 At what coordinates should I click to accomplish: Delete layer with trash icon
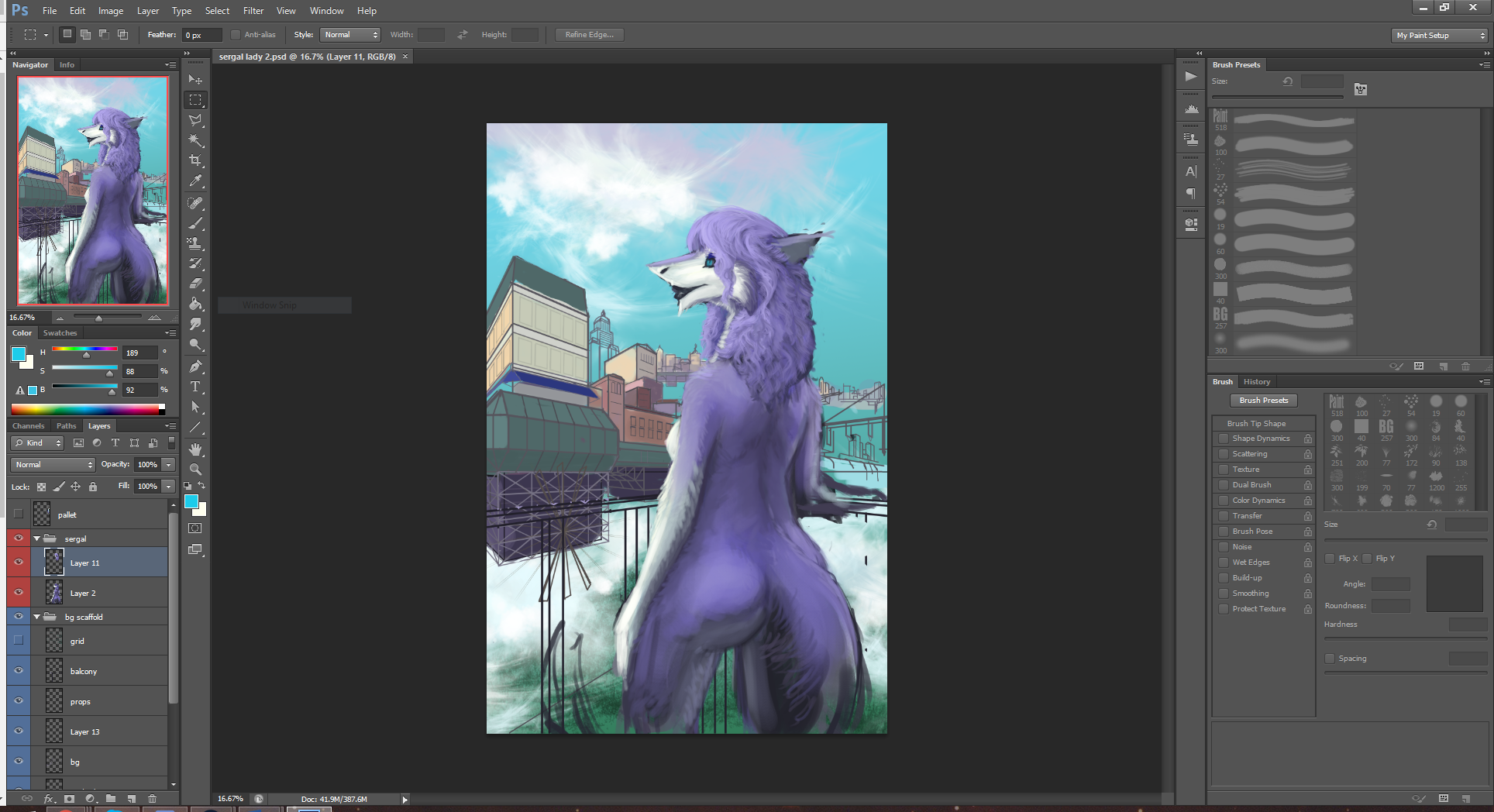click(152, 798)
